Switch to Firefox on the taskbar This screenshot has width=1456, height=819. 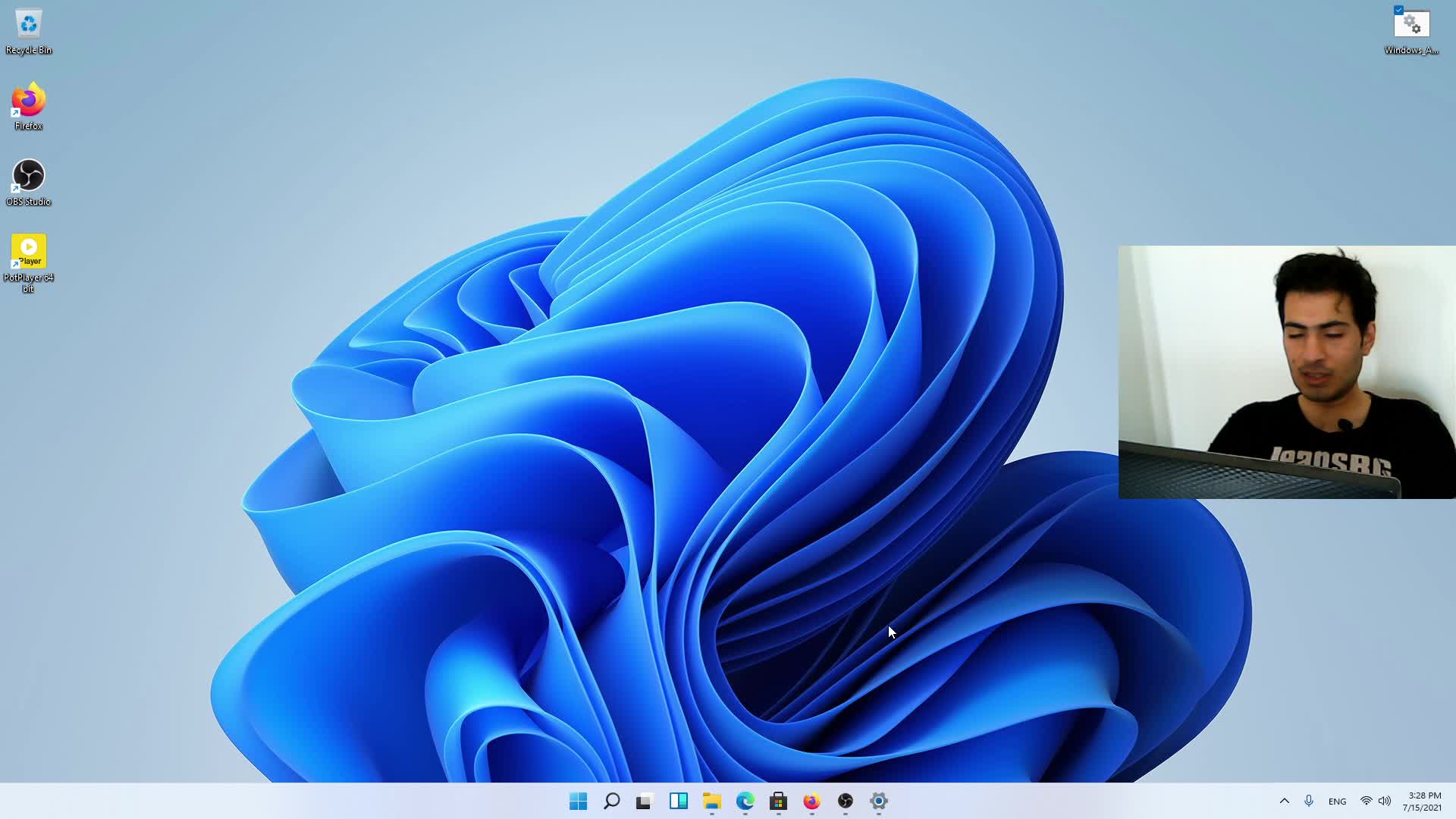pos(811,801)
